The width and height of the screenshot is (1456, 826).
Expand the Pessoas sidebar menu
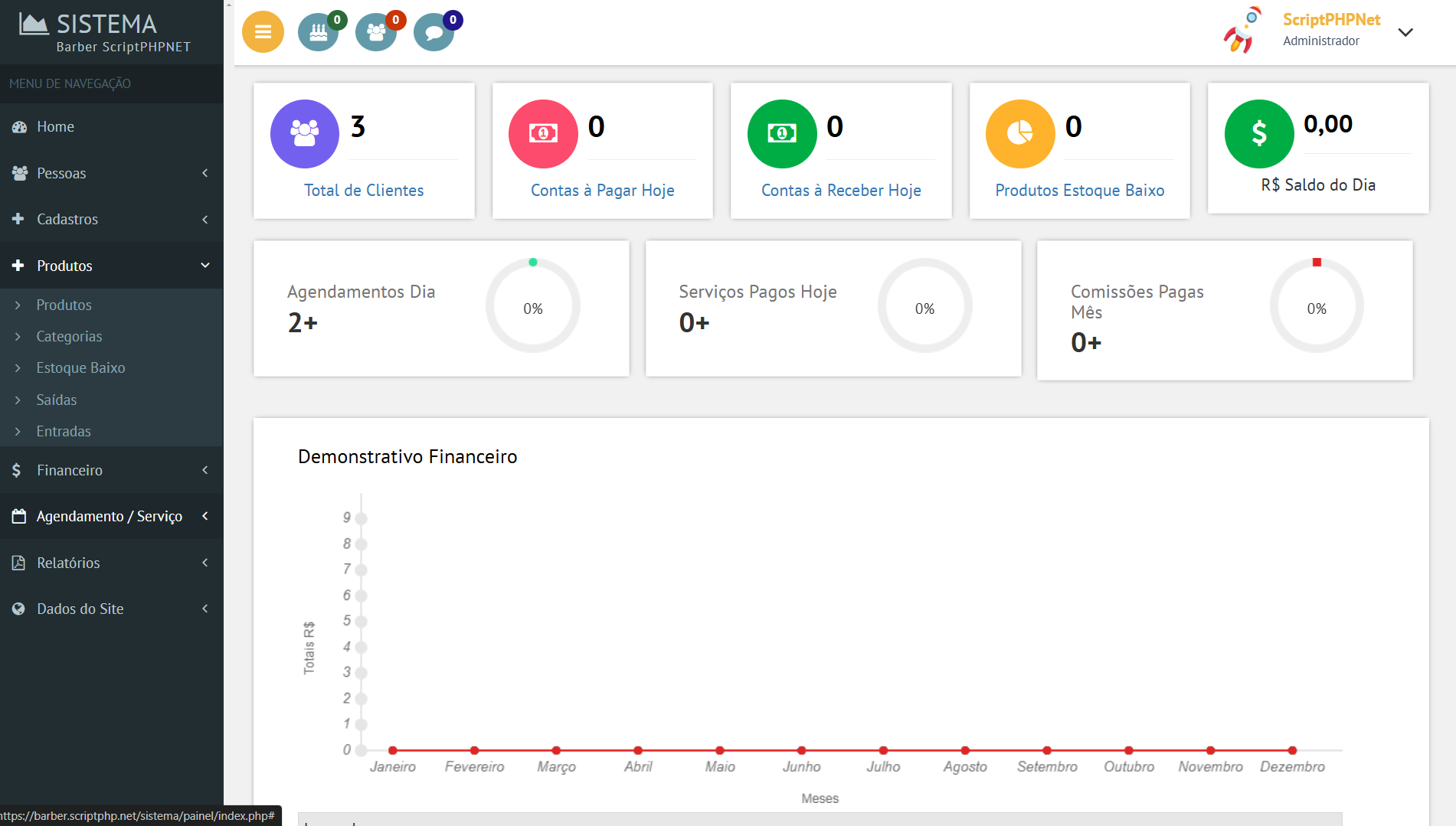112,173
